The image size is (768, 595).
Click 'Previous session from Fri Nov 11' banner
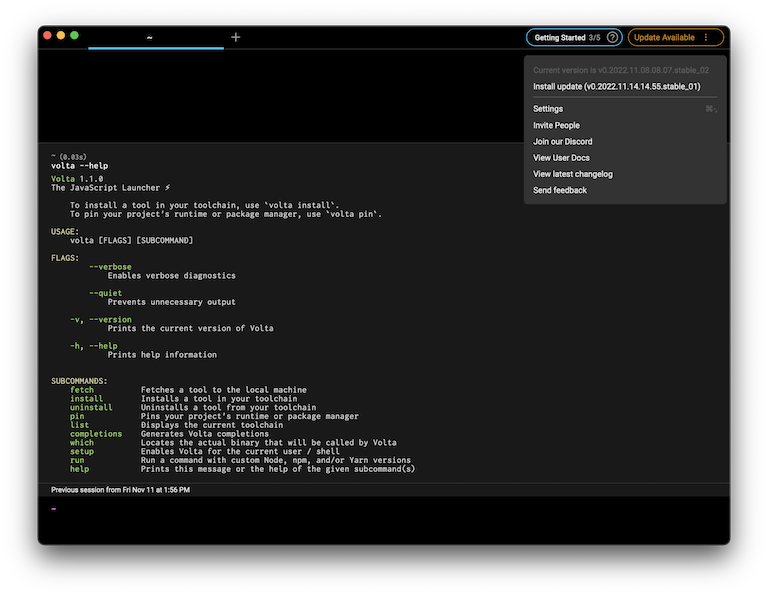(x=120, y=490)
